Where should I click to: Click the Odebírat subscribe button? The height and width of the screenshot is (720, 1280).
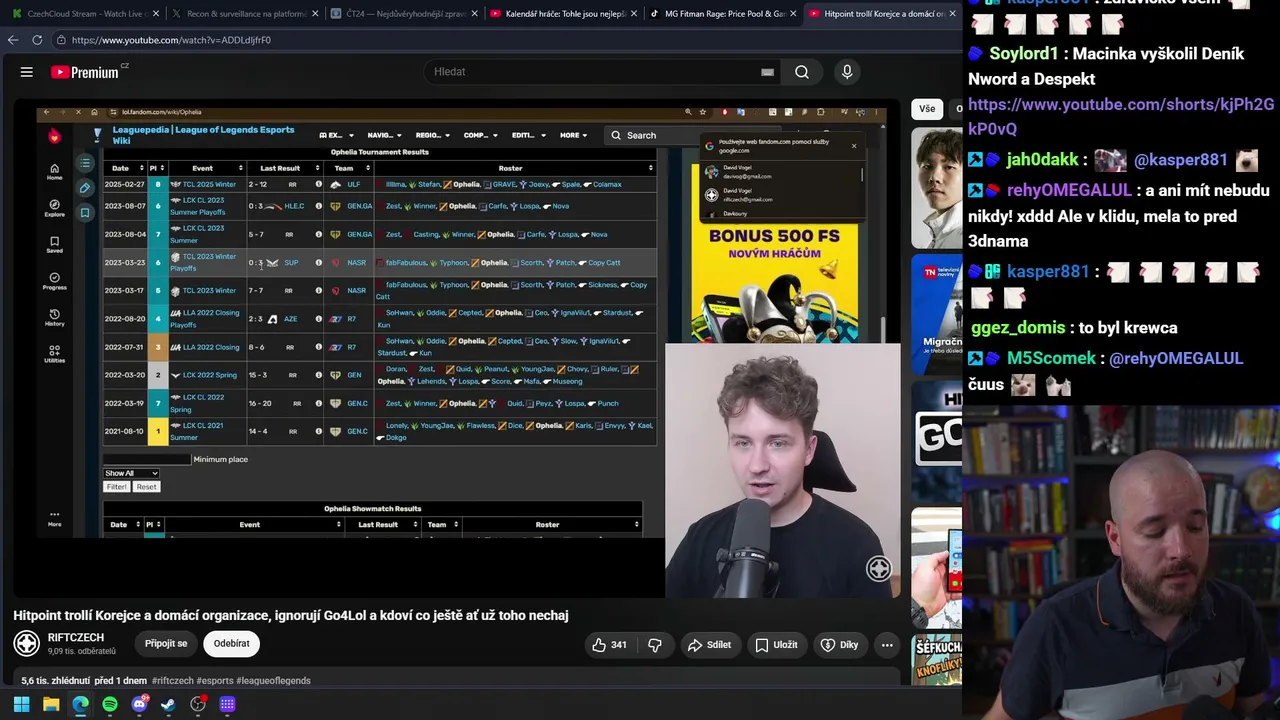click(x=231, y=644)
